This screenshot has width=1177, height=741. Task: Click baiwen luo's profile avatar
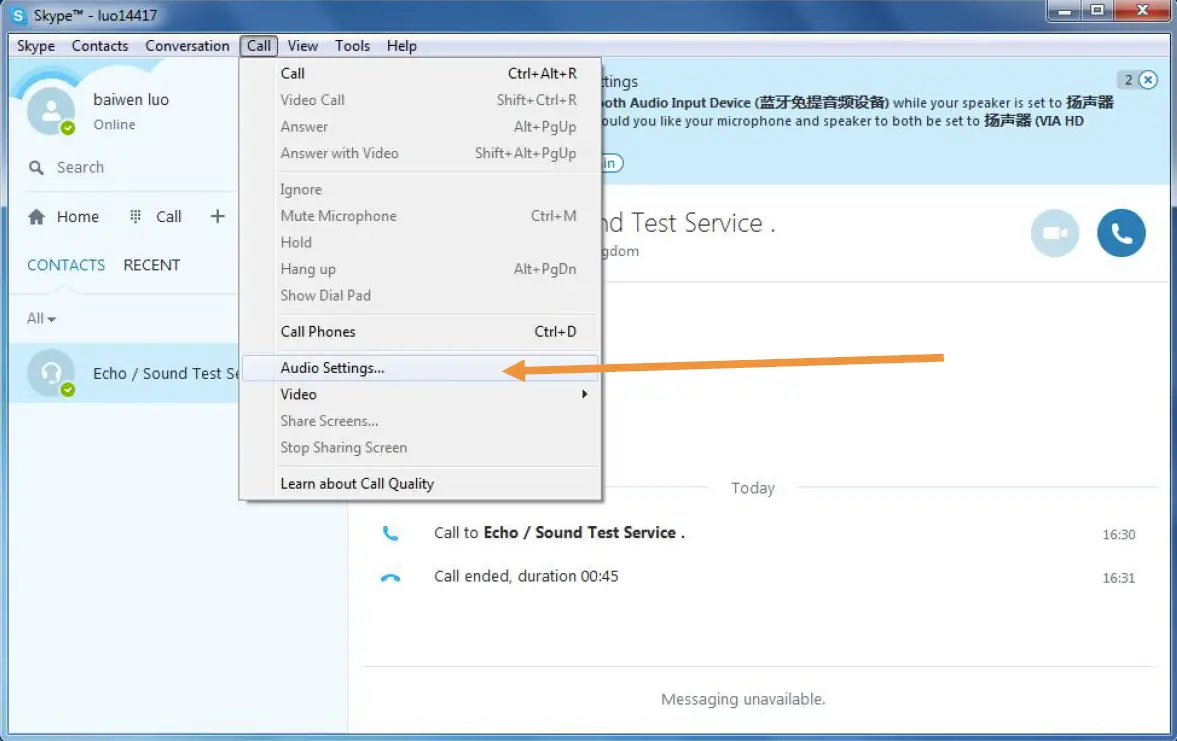point(50,111)
